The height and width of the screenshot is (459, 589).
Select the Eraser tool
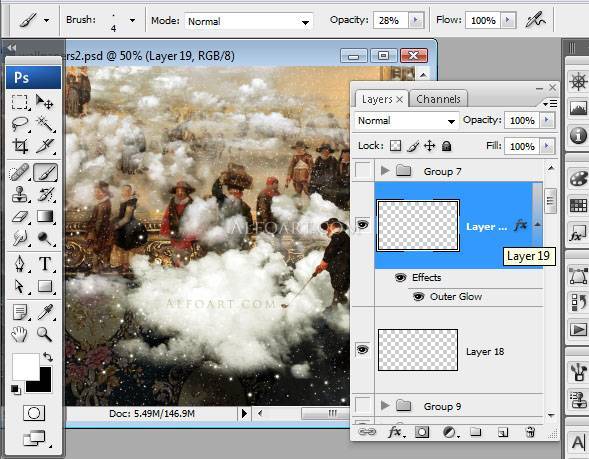20,217
